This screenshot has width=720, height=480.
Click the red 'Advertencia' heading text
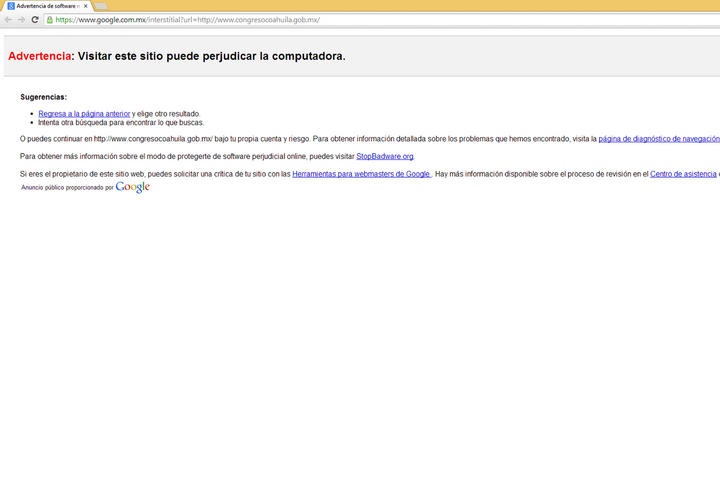39,56
